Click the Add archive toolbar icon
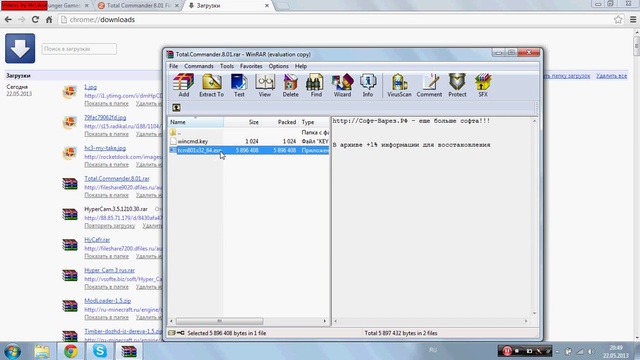640x360 pixels. 183,85
